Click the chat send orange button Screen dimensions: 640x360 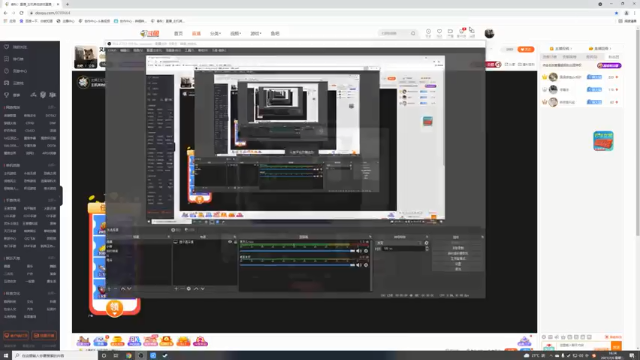coord(616,347)
